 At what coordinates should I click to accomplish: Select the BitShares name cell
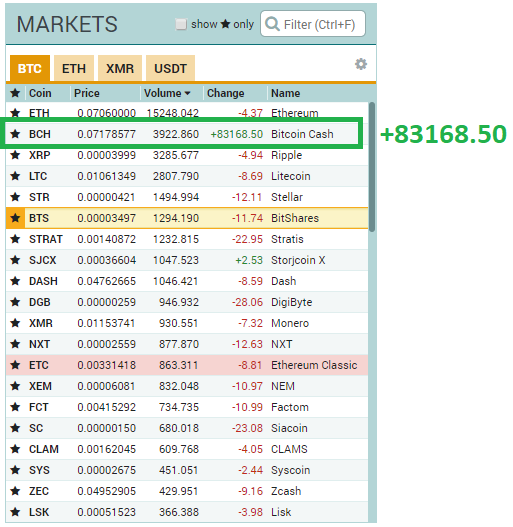295,218
